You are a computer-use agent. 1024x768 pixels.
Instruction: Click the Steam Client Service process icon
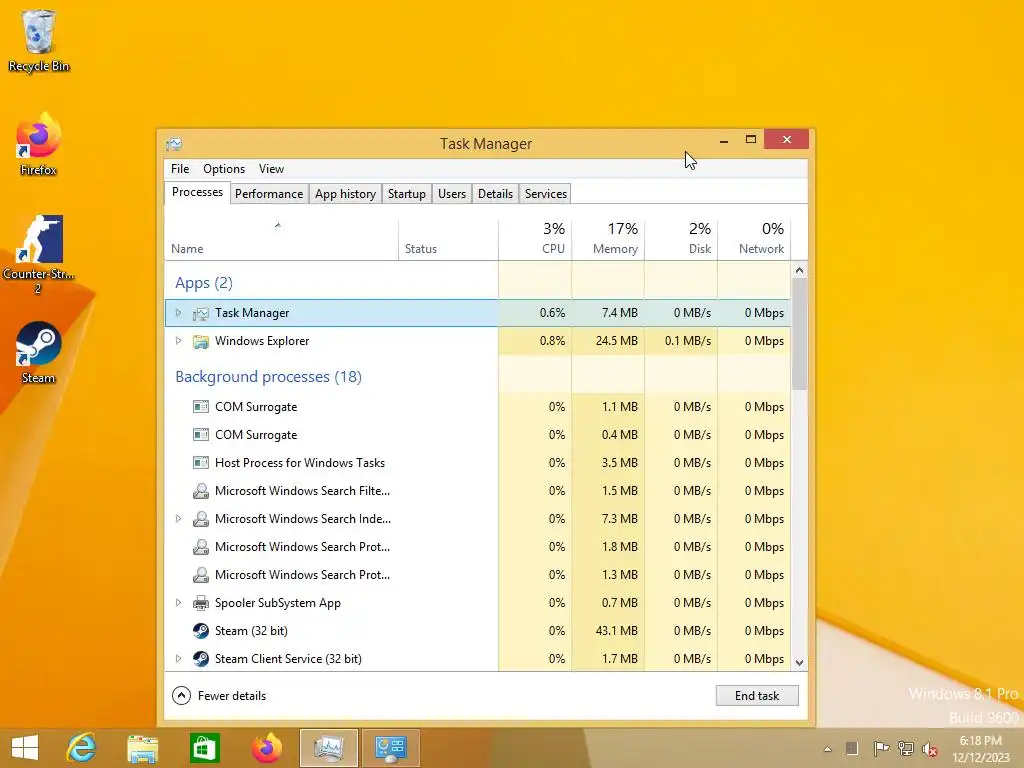click(200, 659)
